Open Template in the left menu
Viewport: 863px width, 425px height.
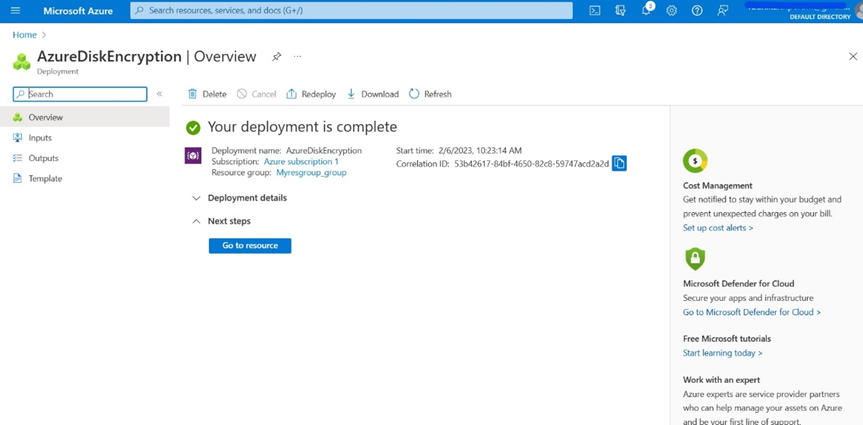pos(85,178)
